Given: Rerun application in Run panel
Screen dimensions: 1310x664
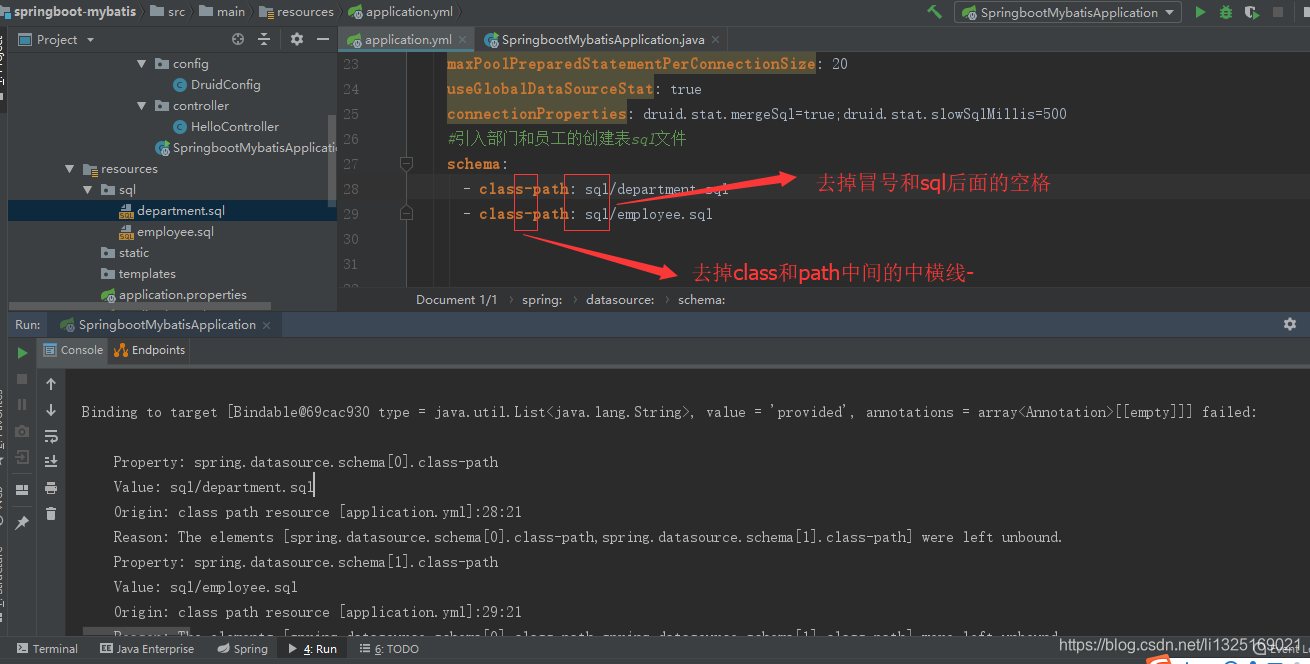Looking at the screenshot, I should click(x=22, y=352).
